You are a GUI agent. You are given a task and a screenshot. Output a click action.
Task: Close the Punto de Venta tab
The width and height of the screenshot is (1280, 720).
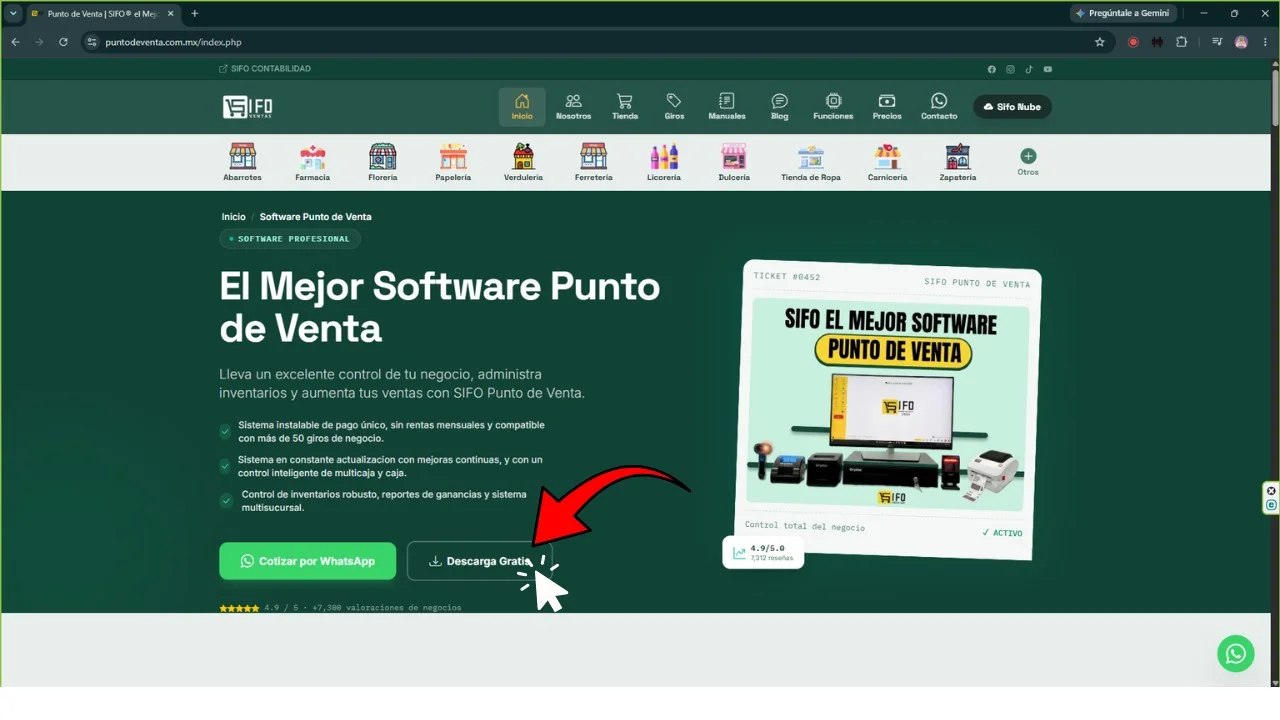pyautogui.click(x=171, y=14)
